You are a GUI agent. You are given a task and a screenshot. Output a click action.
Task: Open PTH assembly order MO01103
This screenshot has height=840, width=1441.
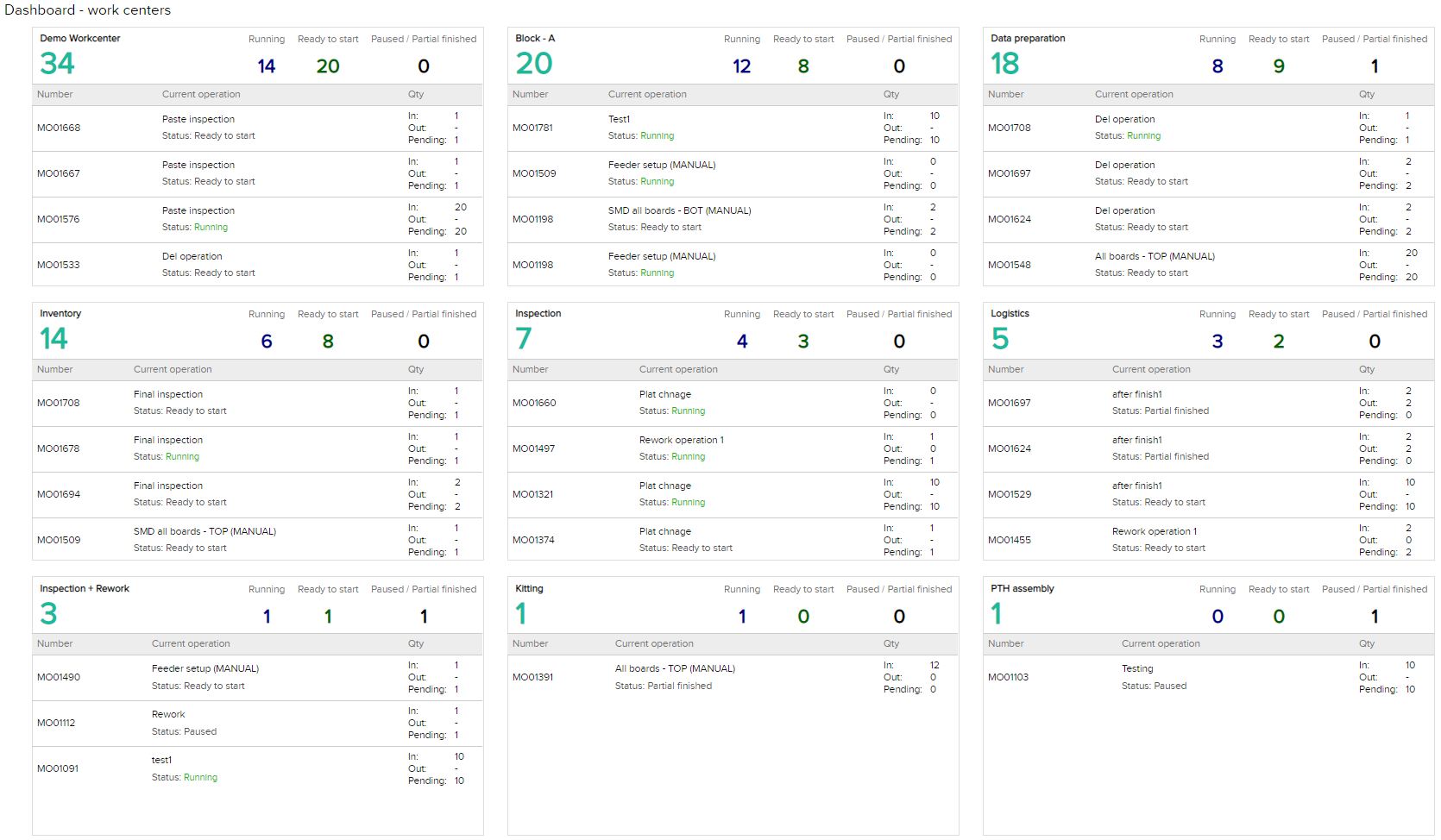[1009, 677]
